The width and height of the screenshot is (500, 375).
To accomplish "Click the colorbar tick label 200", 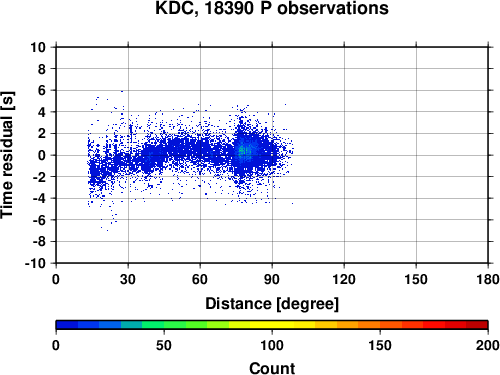I will [x=488, y=345].
